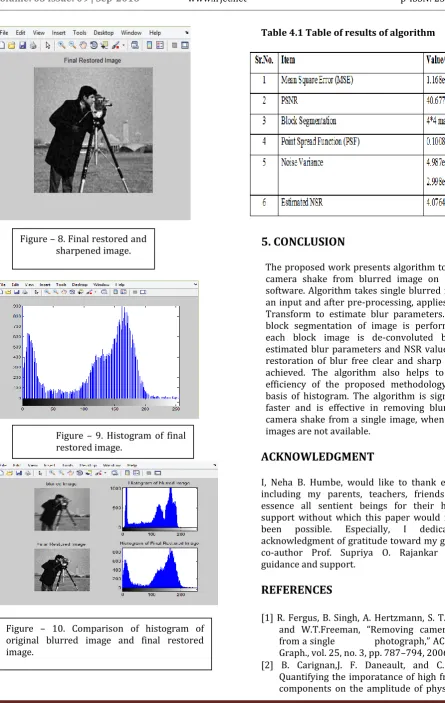Toggle the Insert Legend icon

pyautogui.click(x=160, y=45)
